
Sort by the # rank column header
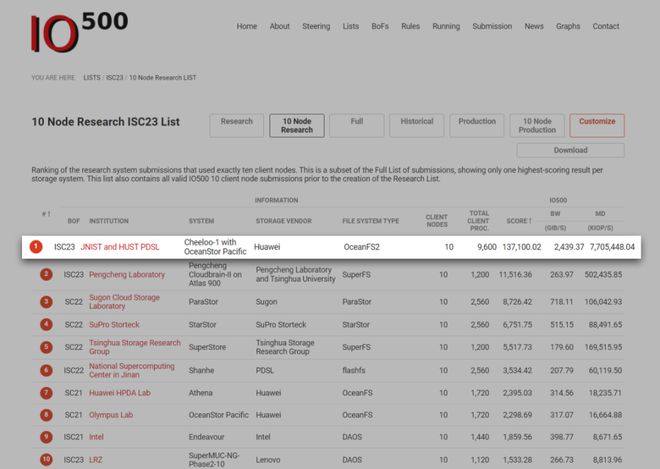[46, 214]
